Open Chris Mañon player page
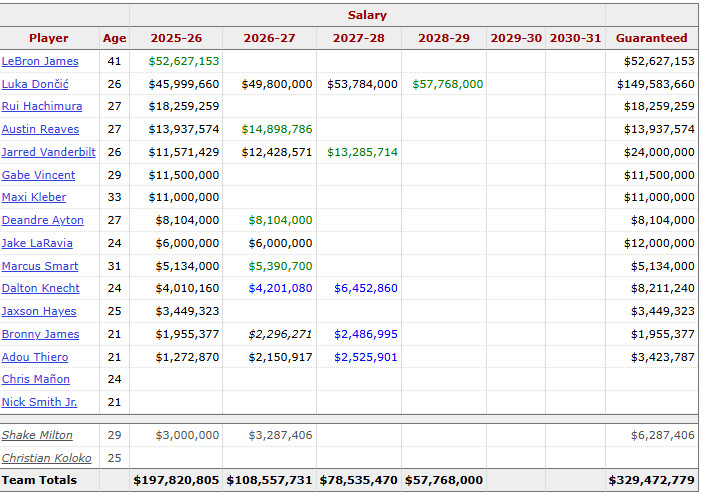Screen dimensions: 701x495 (36, 379)
